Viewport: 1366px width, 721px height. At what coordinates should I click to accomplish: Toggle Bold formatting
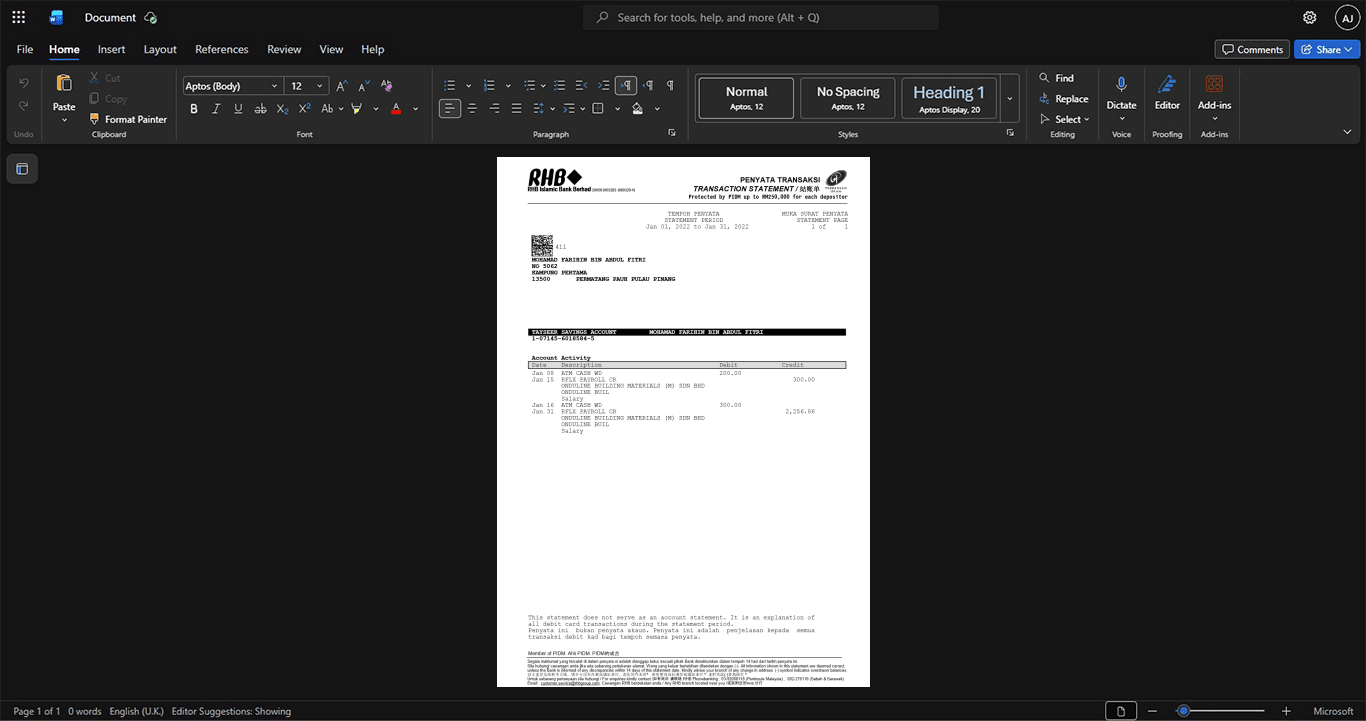coord(194,108)
